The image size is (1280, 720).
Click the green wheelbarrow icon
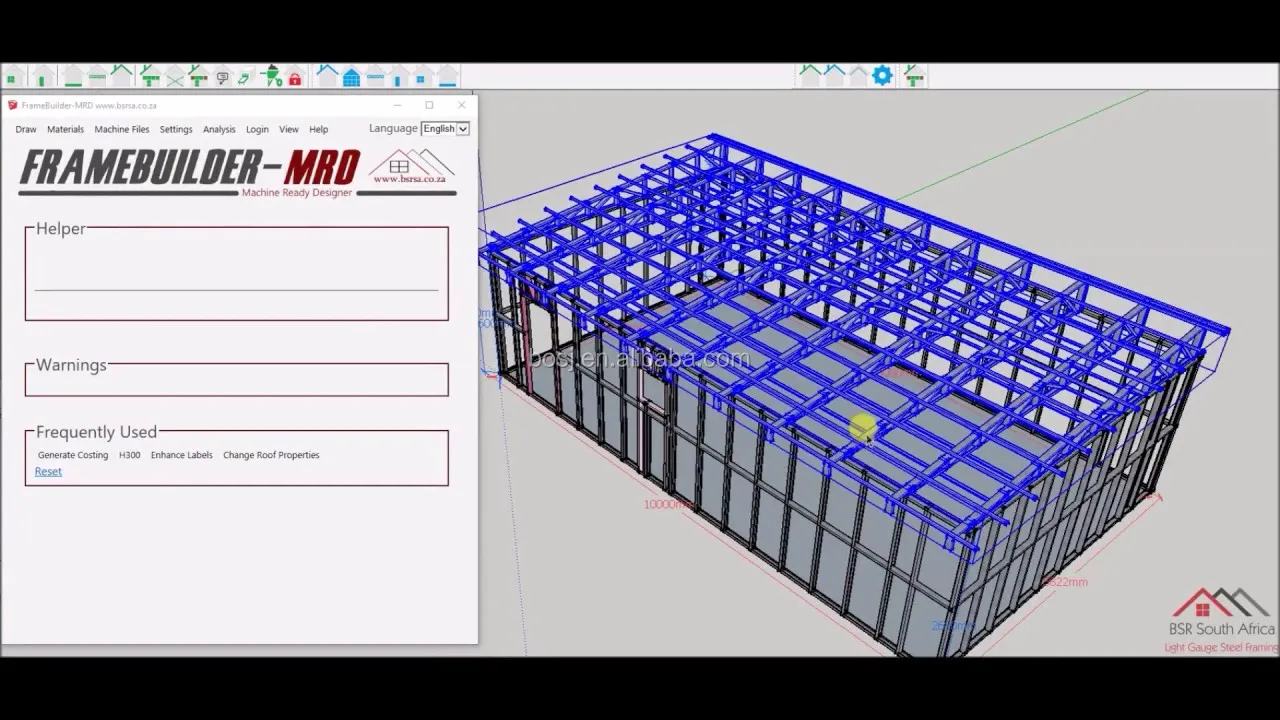coord(271,76)
